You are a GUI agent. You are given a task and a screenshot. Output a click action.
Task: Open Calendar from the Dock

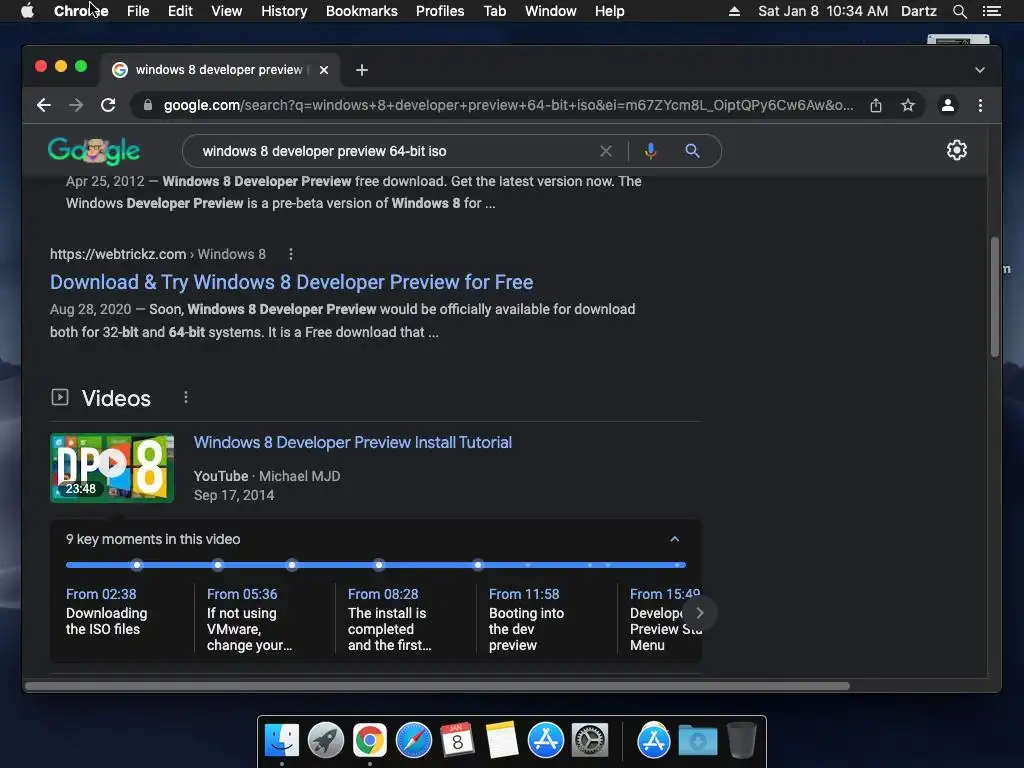(x=457, y=741)
